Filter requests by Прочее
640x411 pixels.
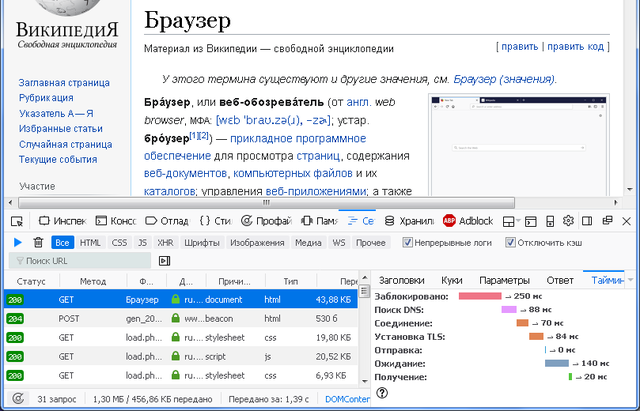point(371,242)
